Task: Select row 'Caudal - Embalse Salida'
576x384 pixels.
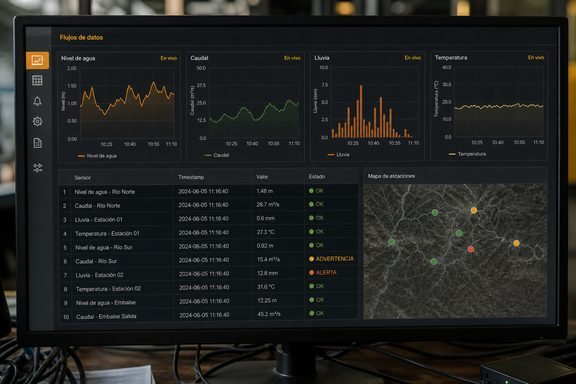Action: pyautogui.click(x=208, y=315)
